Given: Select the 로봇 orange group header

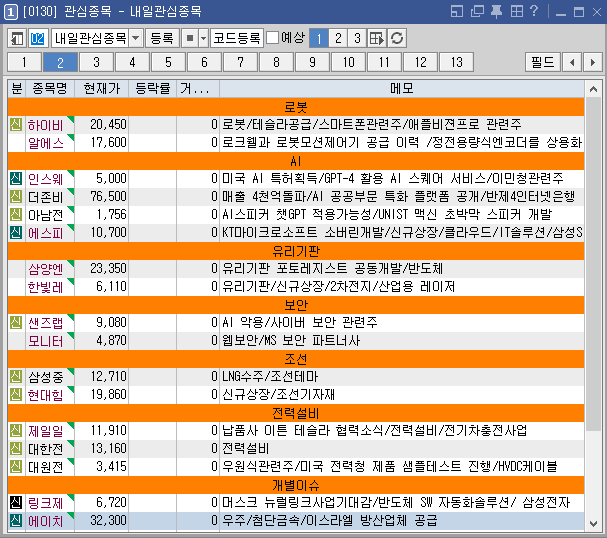Looking at the screenshot, I should [296, 107].
